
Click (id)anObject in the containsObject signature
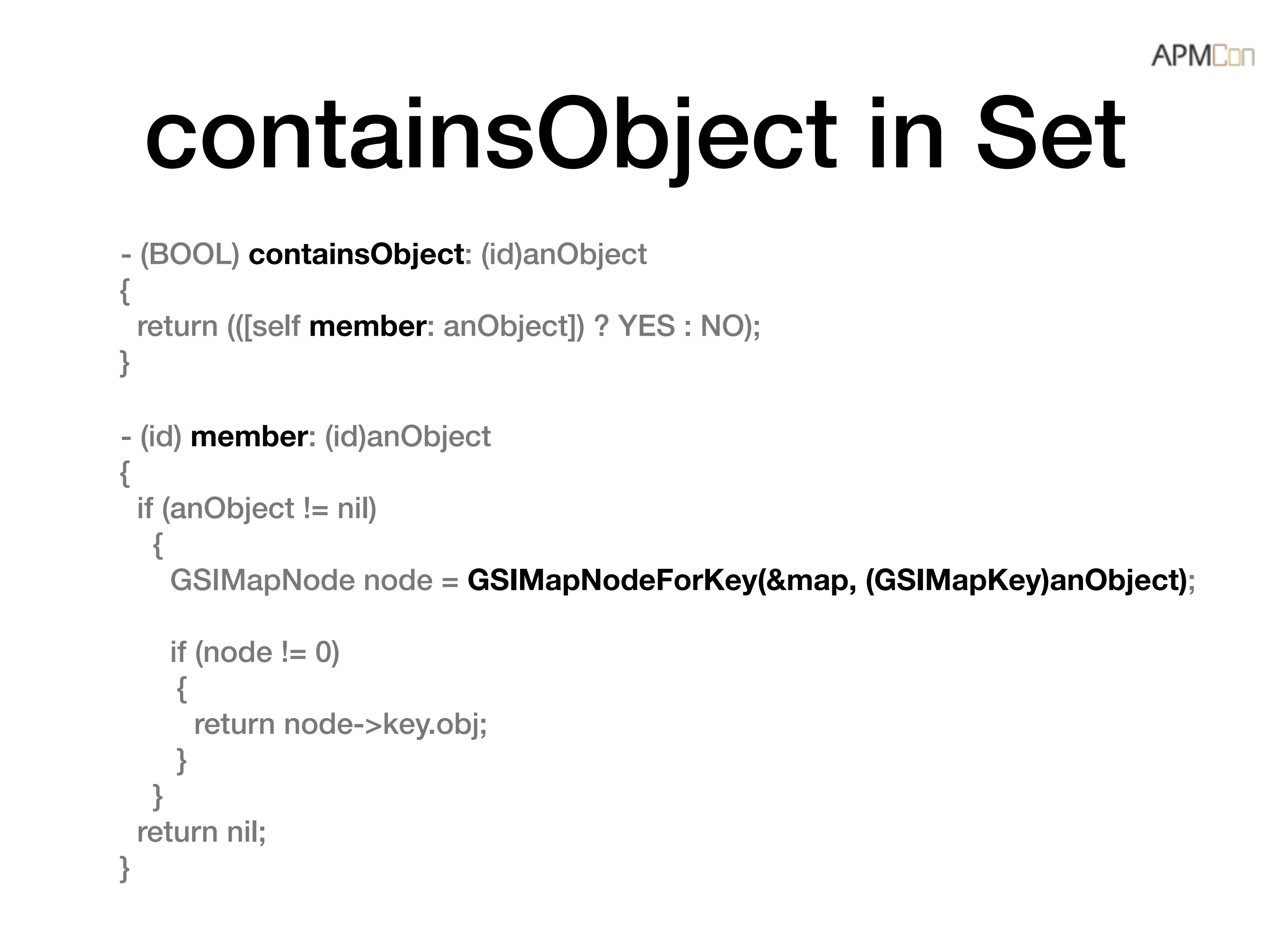pos(563,254)
